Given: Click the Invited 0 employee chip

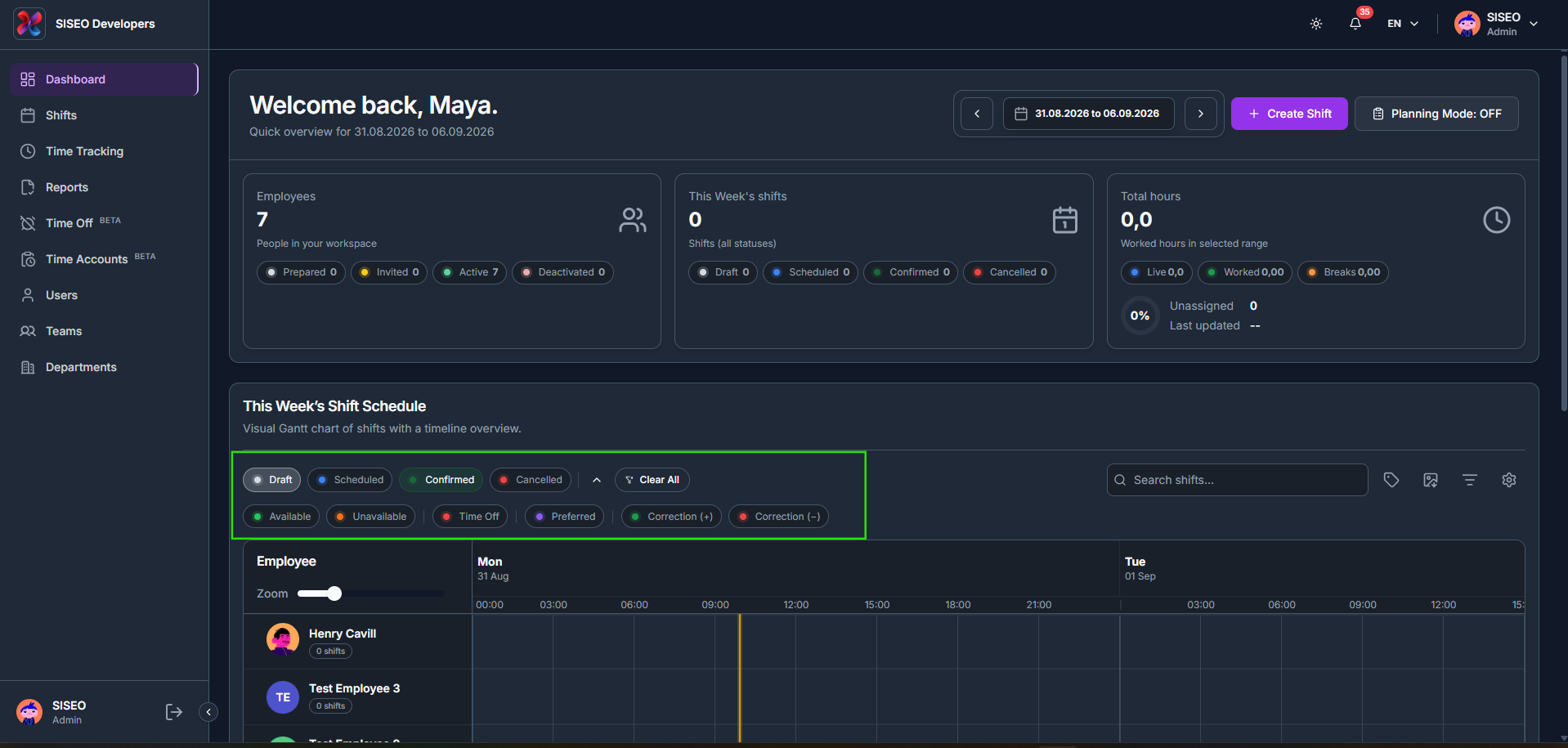Looking at the screenshot, I should (x=389, y=272).
